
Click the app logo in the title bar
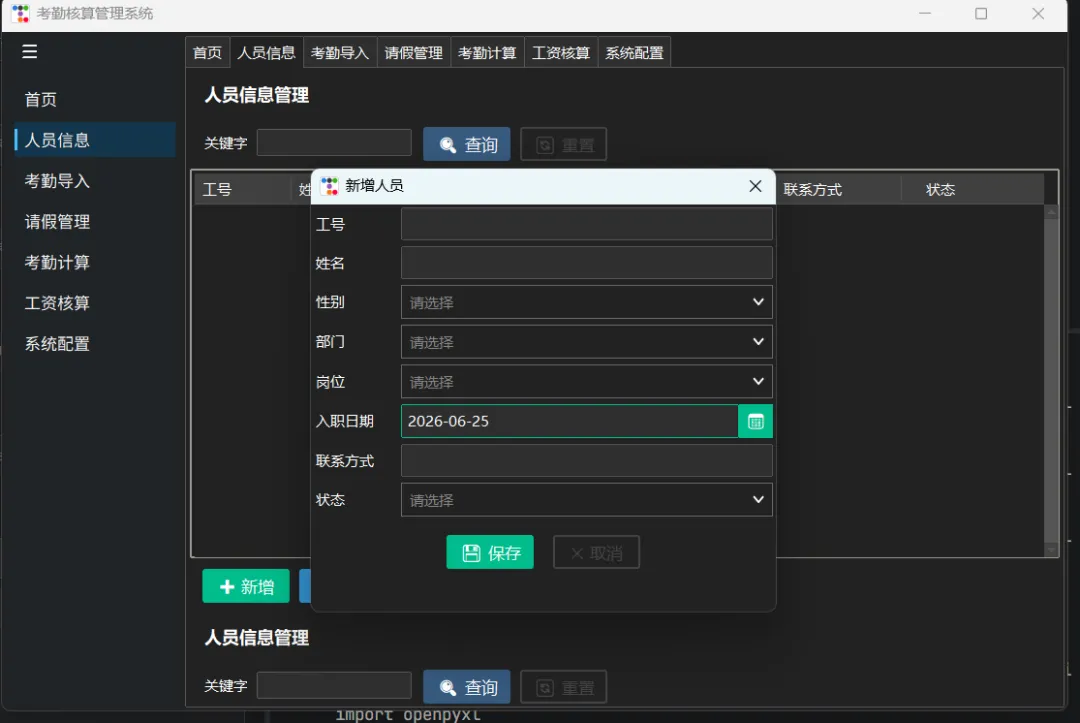click(x=21, y=14)
